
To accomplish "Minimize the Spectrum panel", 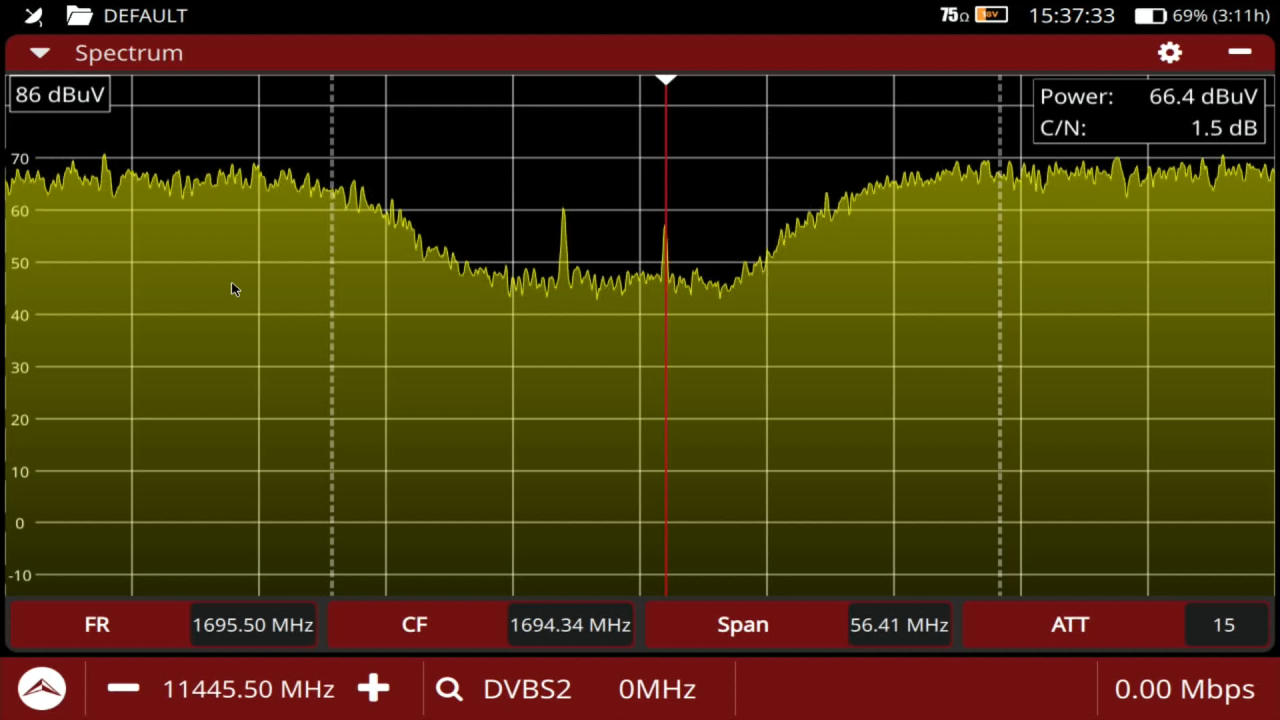I will 1240,52.
